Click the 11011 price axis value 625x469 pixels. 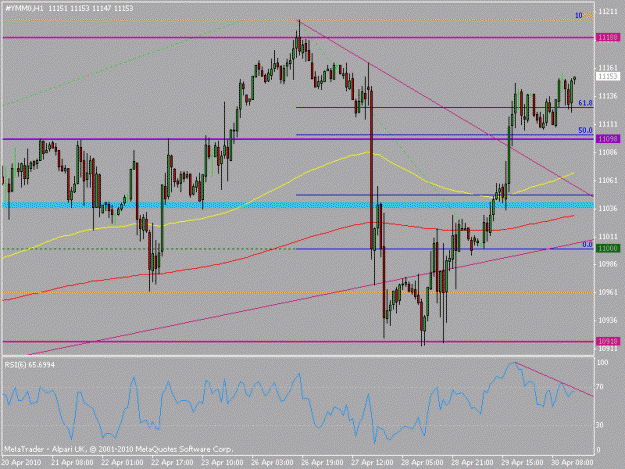608,236
